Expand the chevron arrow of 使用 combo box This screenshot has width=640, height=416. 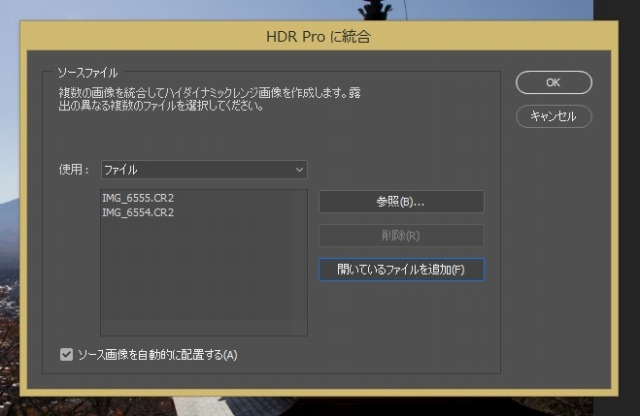coord(298,170)
